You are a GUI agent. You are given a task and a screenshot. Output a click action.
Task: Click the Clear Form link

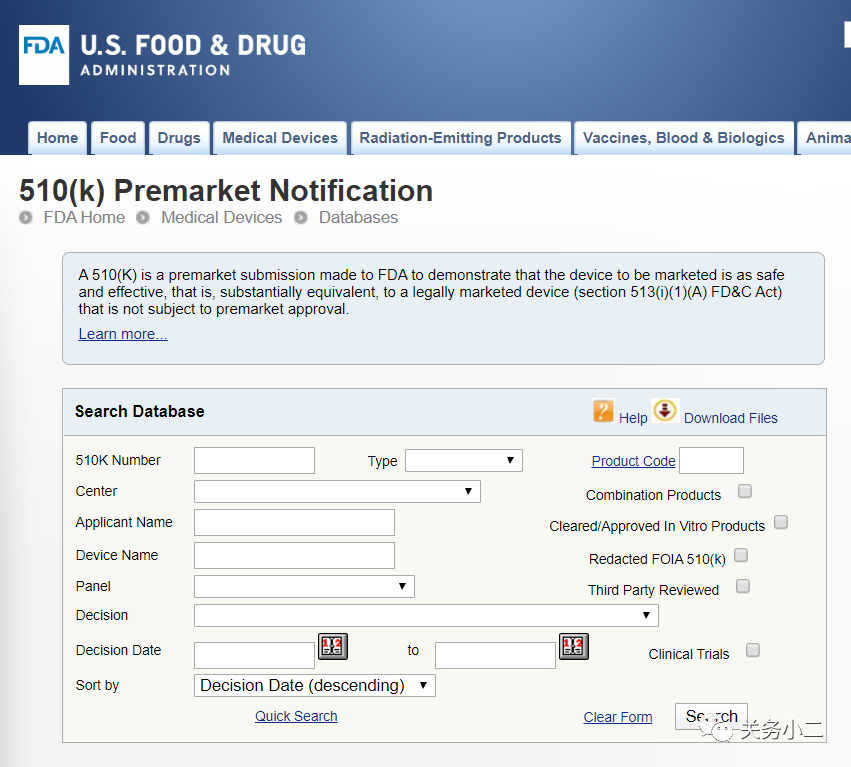point(618,717)
